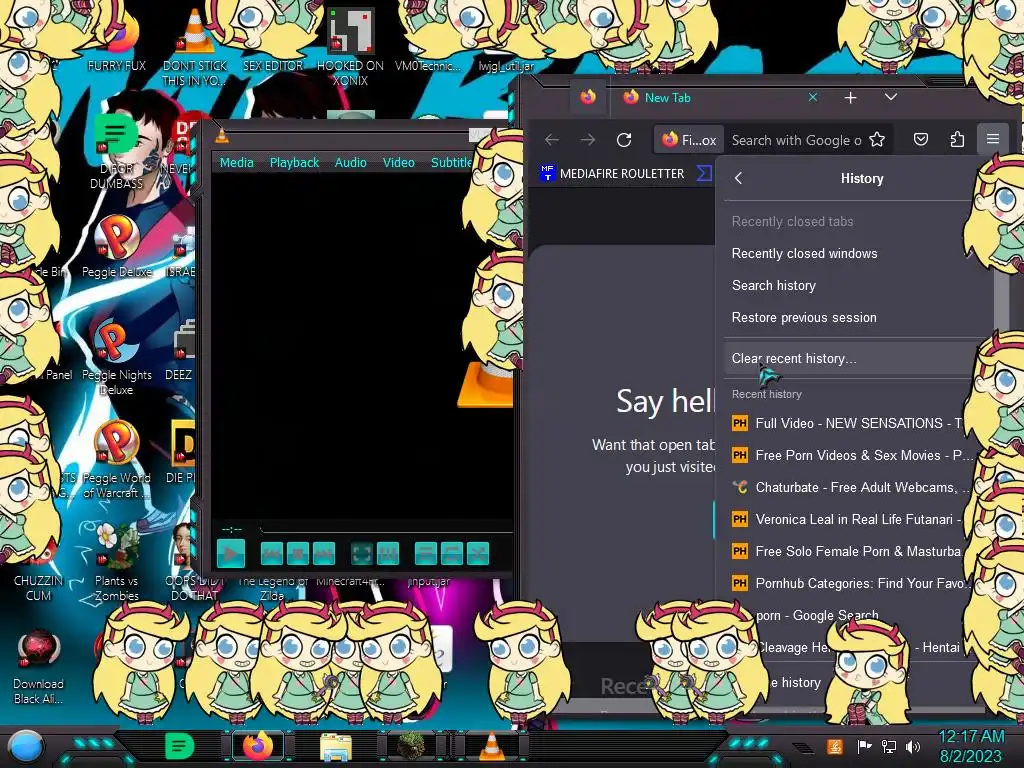
Task: Open File Explorer from taskbar
Action: click(336, 747)
